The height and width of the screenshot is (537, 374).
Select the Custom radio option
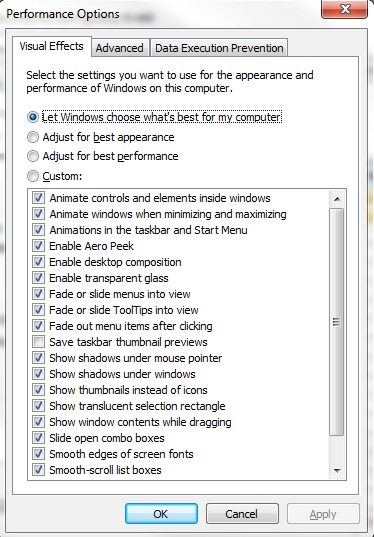33,176
